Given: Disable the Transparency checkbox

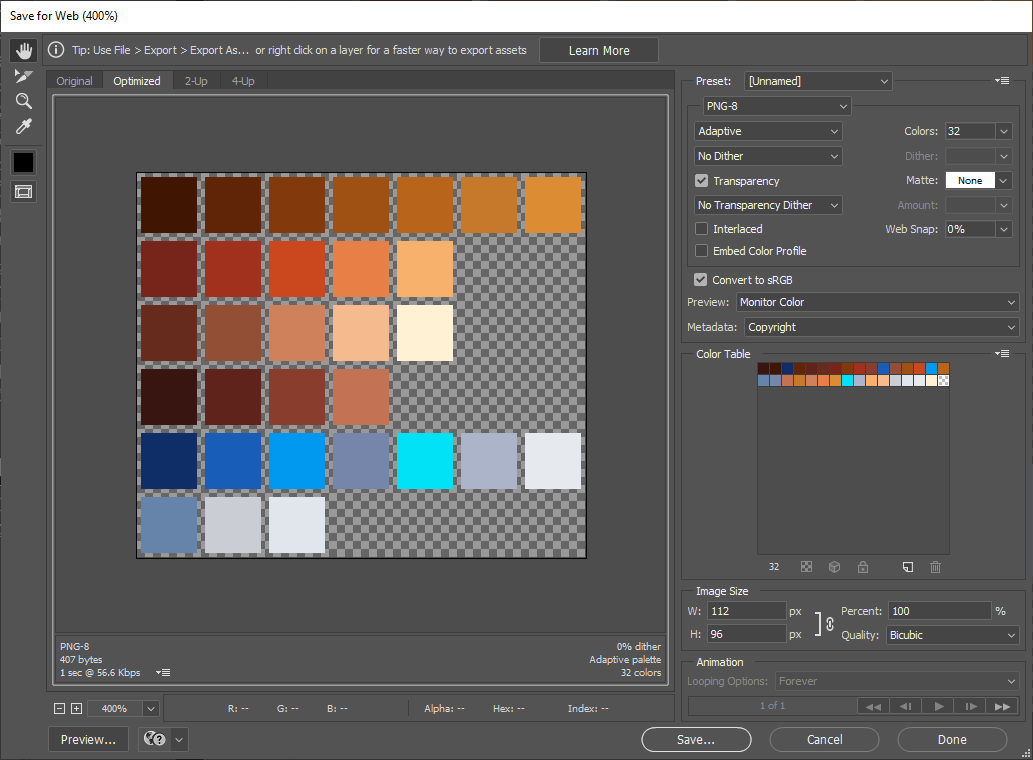Looking at the screenshot, I should pyautogui.click(x=701, y=180).
